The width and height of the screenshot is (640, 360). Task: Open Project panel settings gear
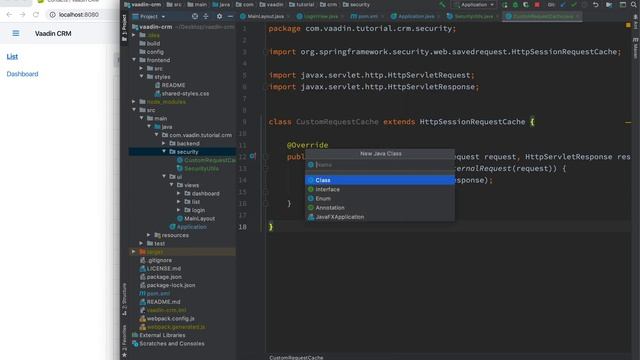pos(219,16)
